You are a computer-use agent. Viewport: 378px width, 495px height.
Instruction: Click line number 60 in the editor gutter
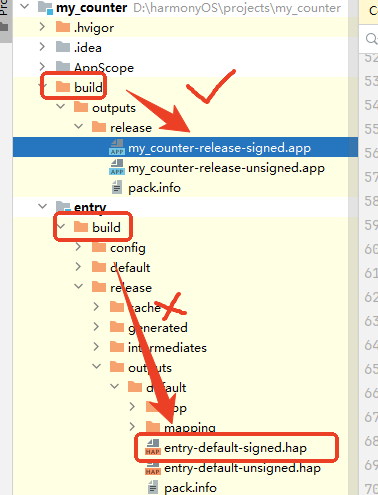click(371, 249)
